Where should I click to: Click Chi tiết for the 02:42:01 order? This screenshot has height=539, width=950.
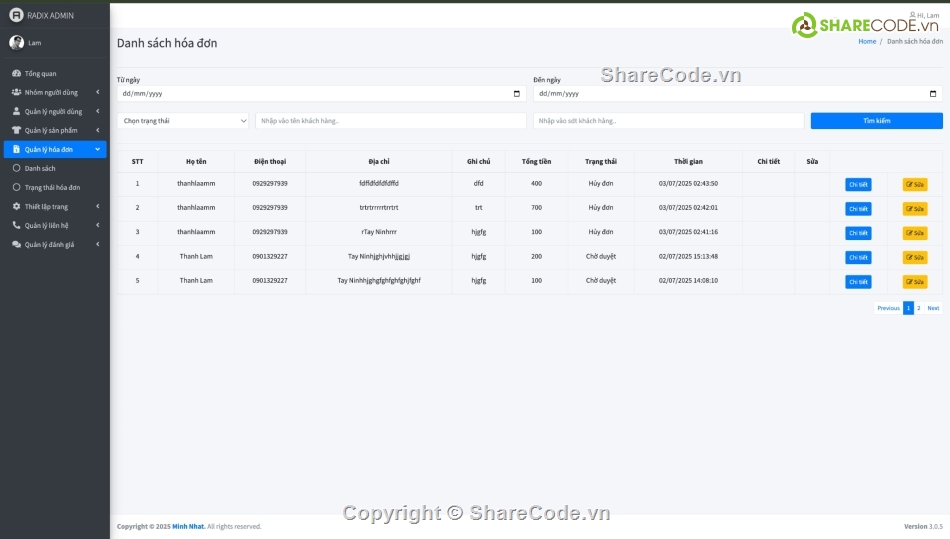coord(858,208)
